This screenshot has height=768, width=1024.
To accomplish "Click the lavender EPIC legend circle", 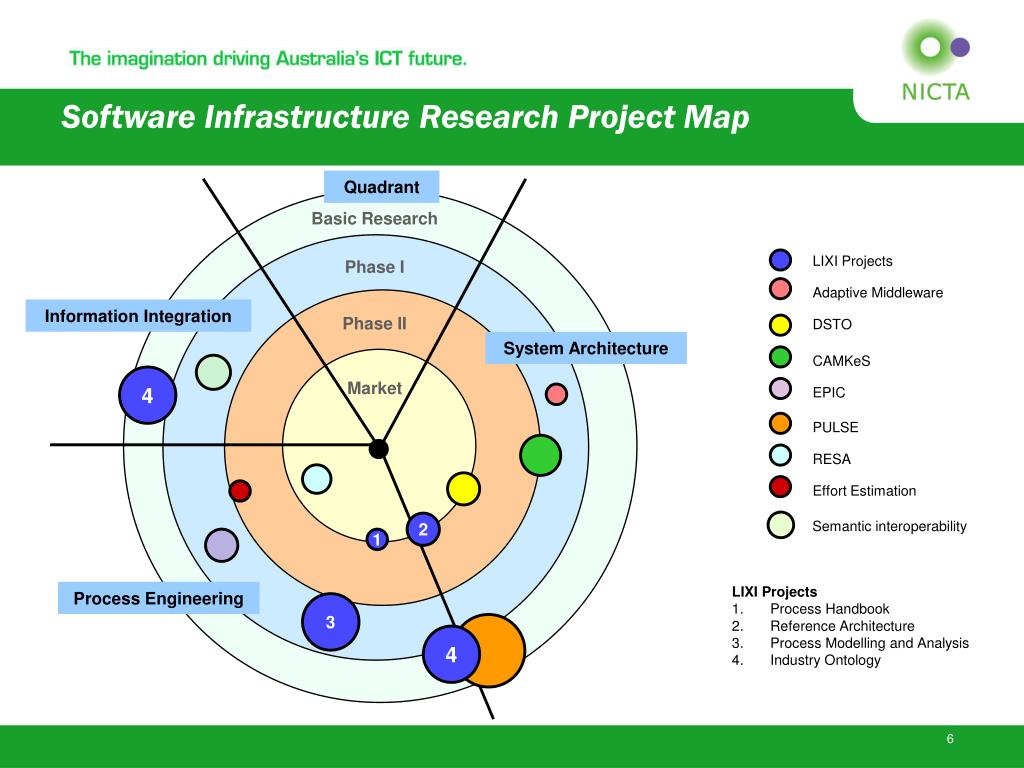I will pos(780,389).
